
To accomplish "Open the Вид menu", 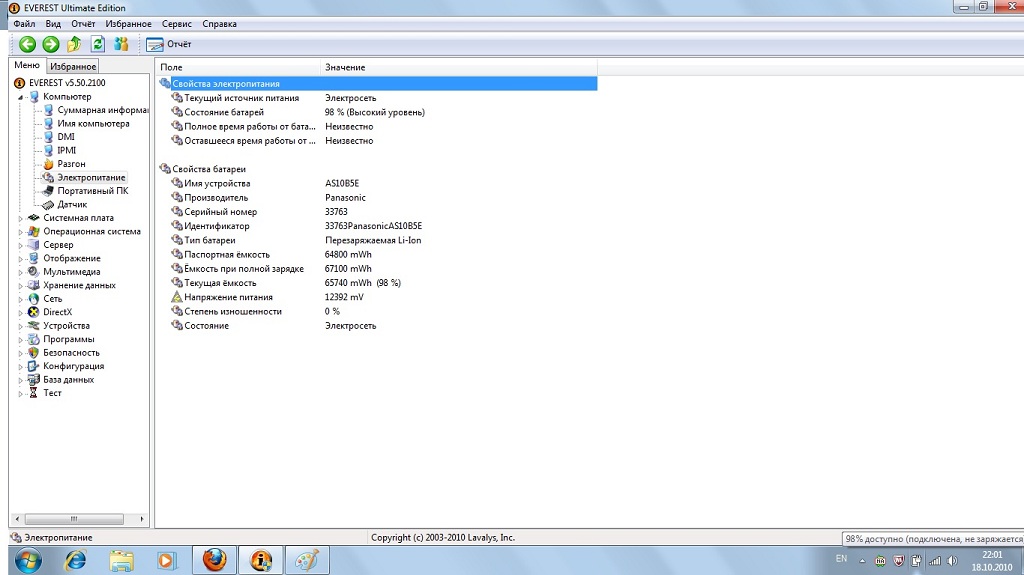I will 53,24.
